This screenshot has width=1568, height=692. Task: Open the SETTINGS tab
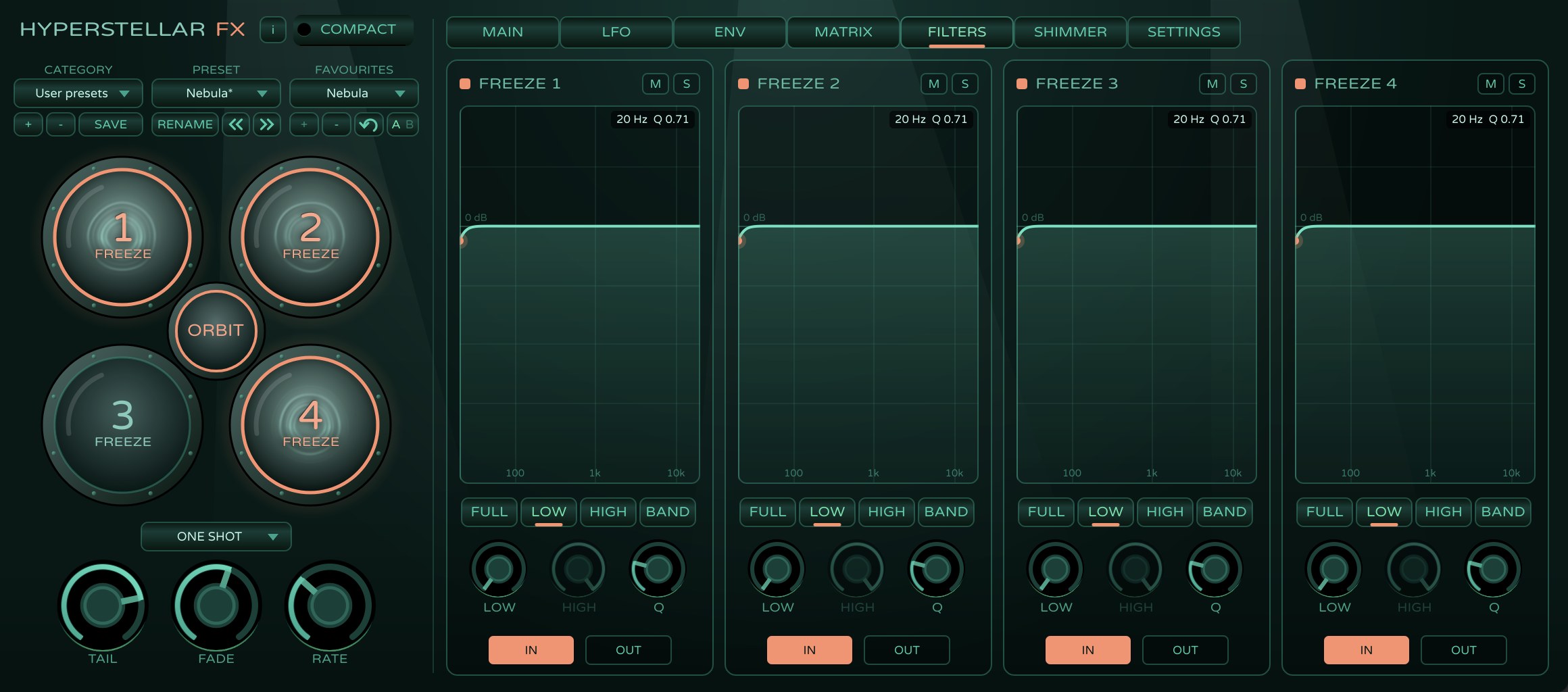1184,32
